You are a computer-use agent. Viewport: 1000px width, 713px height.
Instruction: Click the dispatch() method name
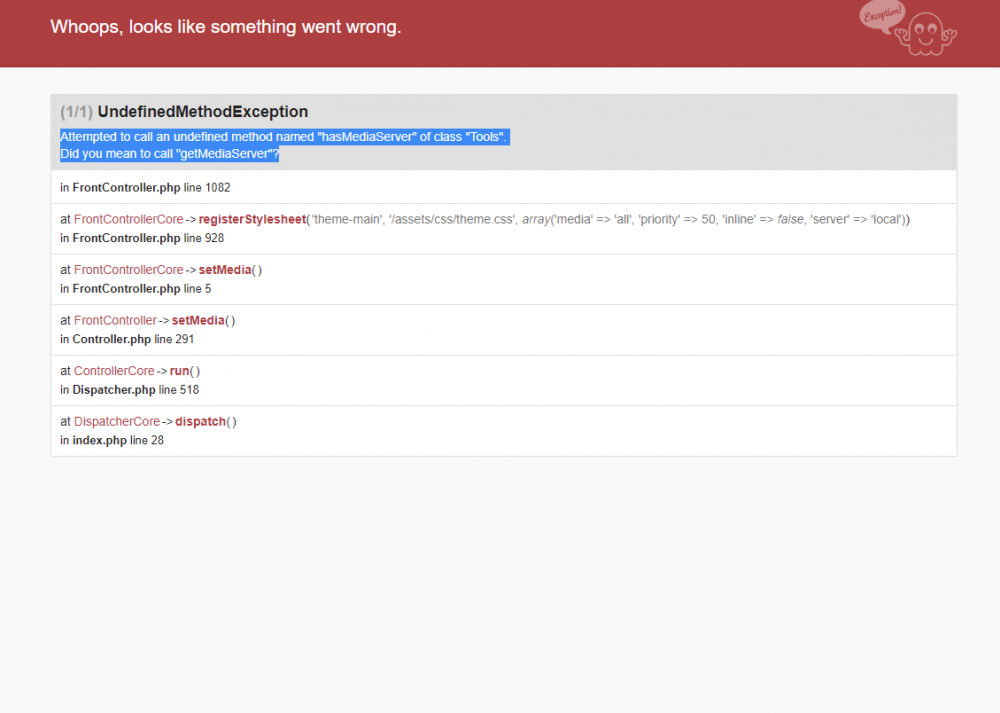click(201, 421)
